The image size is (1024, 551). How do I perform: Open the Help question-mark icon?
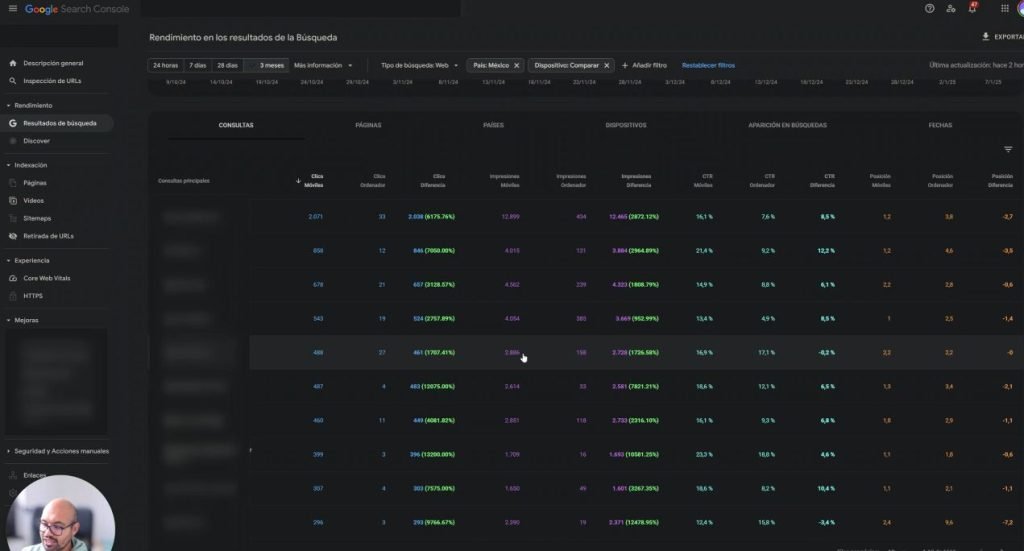coord(929,8)
